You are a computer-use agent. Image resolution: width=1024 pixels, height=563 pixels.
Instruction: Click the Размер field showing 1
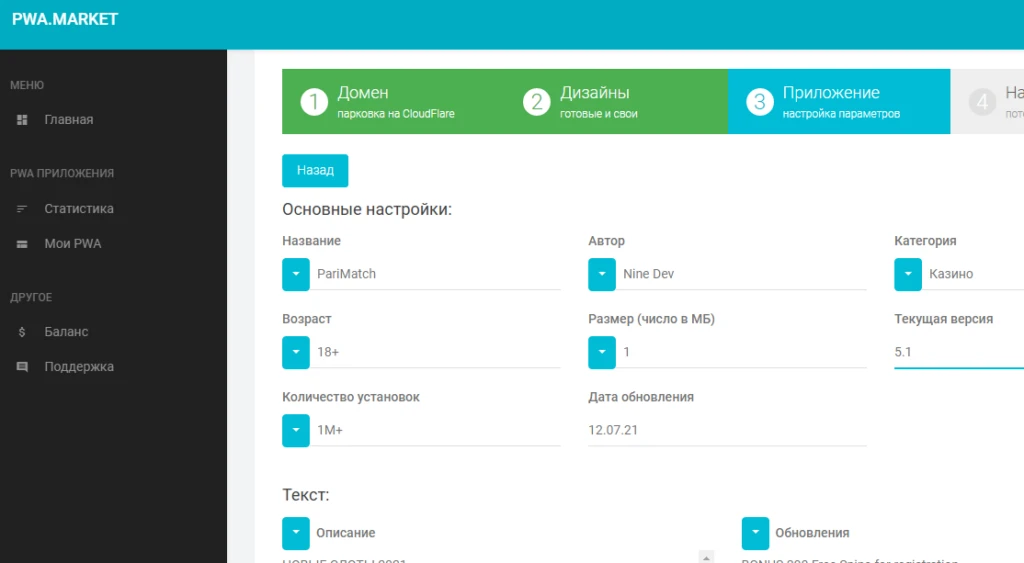pyautogui.click(x=741, y=353)
